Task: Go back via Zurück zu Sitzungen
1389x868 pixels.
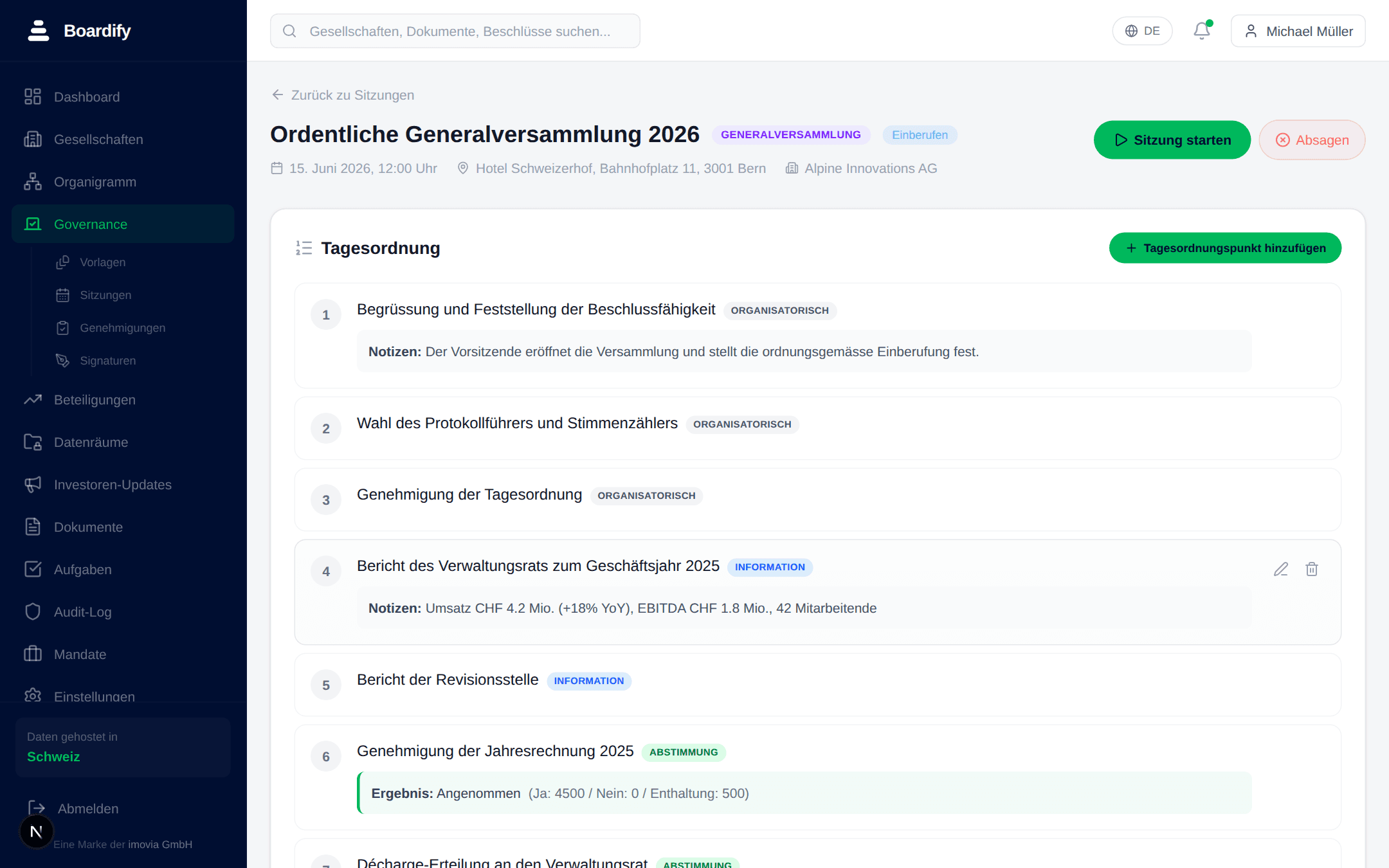Action: click(343, 95)
